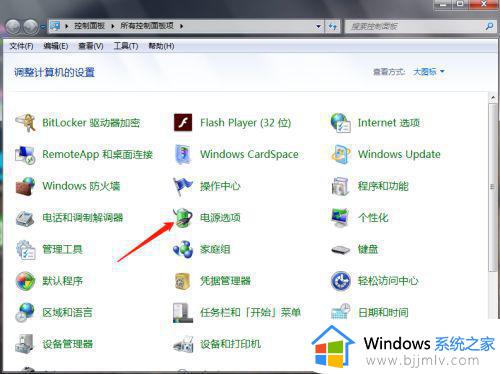This screenshot has width=500, height=374.
Task: Open the 轻松访问中心 icon
Action: pos(340,281)
